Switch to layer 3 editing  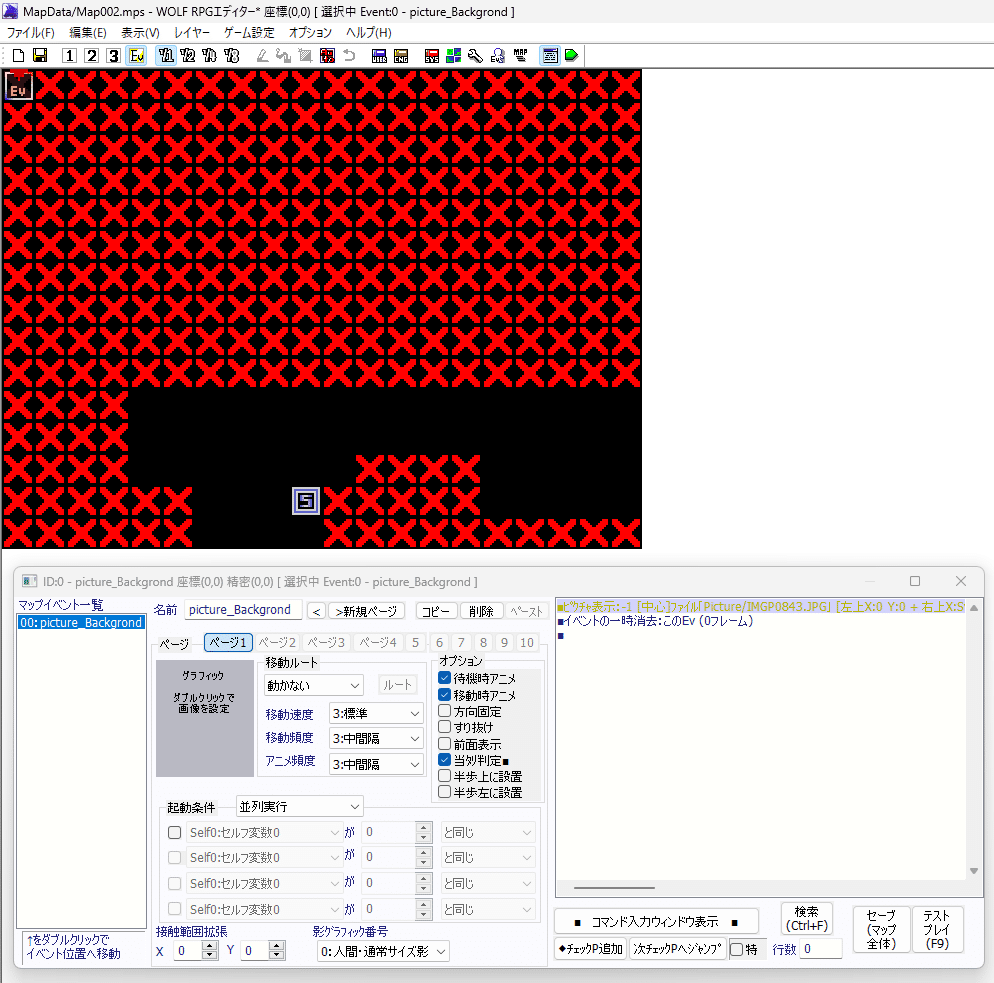click(x=113, y=56)
